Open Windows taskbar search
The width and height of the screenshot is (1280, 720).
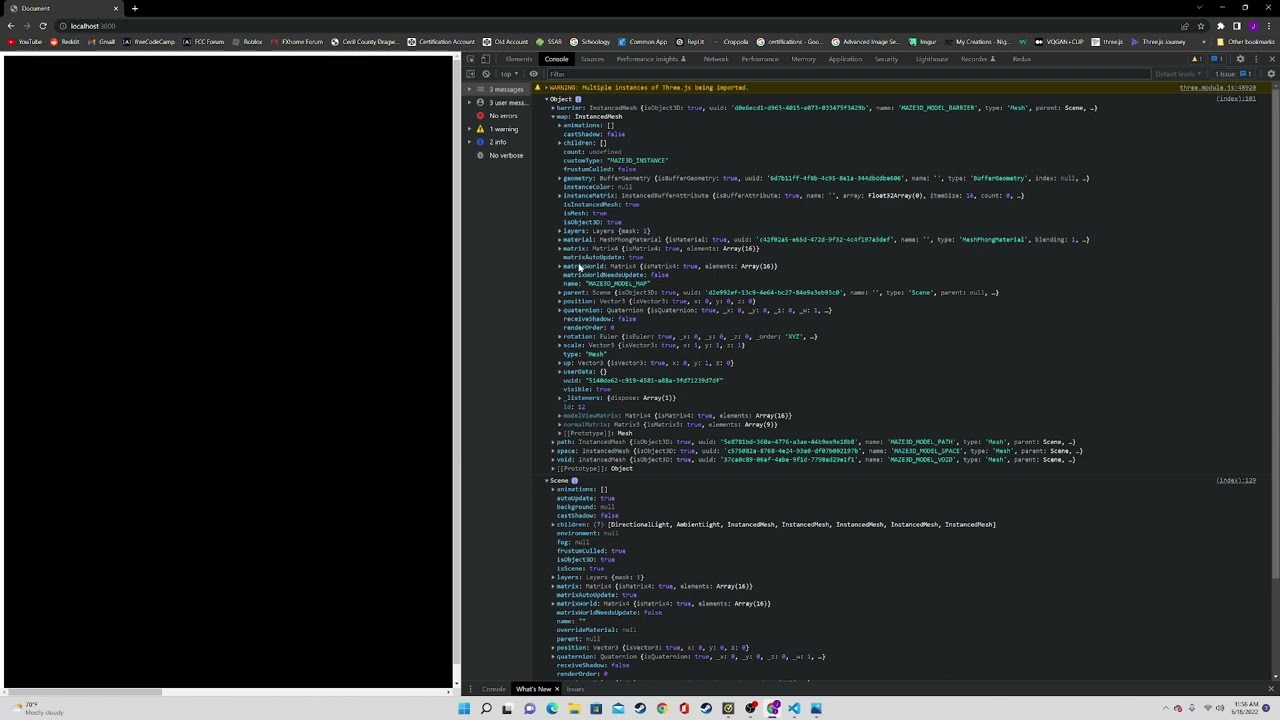[486, 709]
